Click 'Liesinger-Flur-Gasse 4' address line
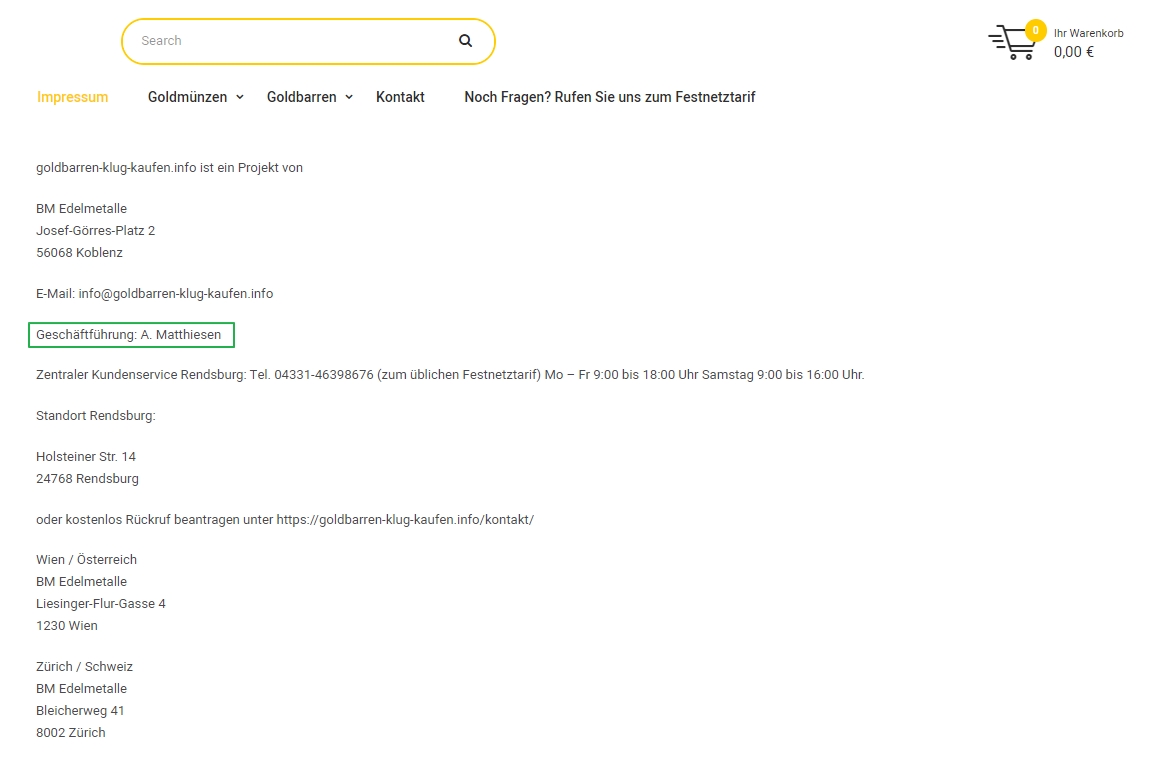This screenshot has width=1153, height=777. pyautogui.click(x=101, y=604)
